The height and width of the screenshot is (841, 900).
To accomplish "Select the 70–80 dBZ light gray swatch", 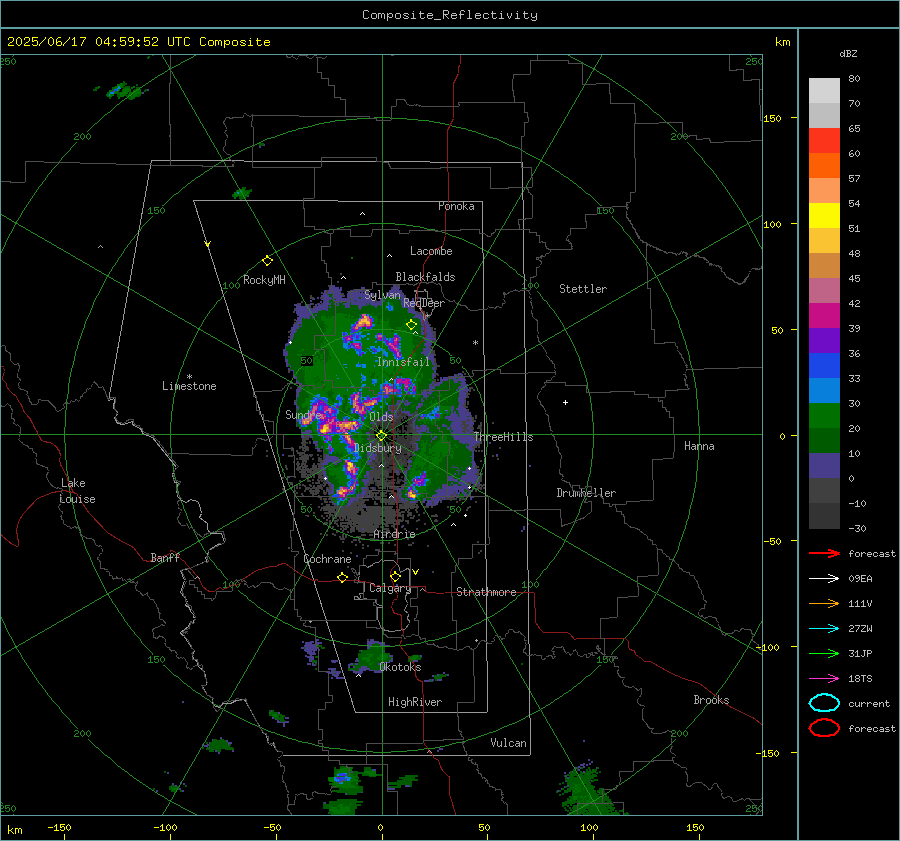I will coord(824,91).
